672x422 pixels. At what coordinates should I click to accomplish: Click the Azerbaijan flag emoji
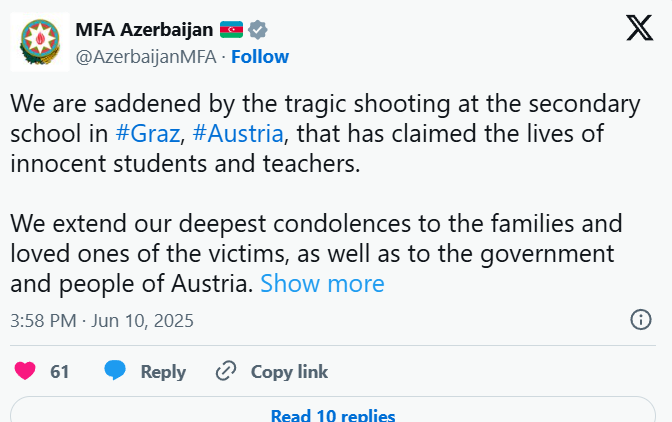point(231,30)
